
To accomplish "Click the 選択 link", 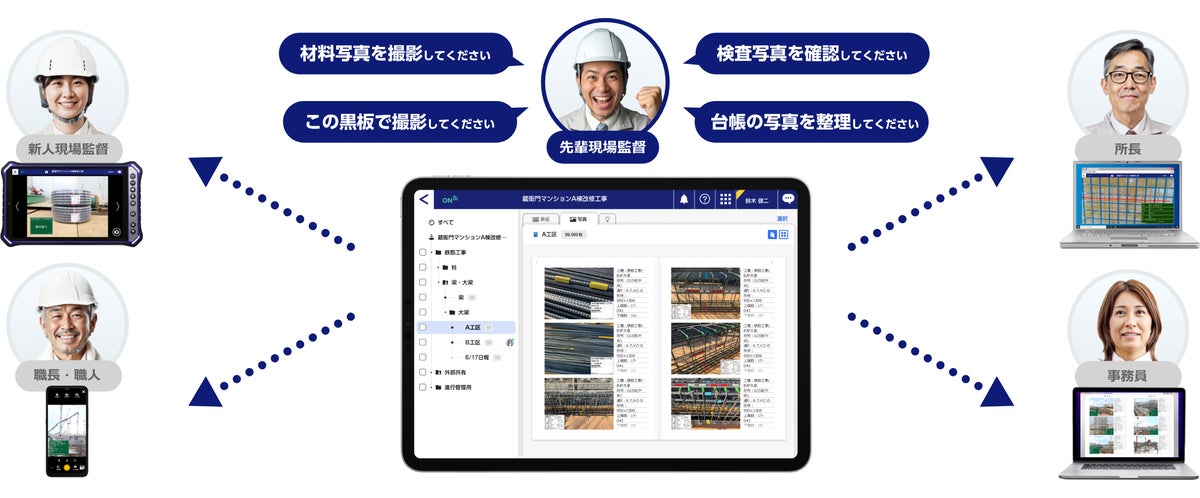I will (x=782, y=218).
